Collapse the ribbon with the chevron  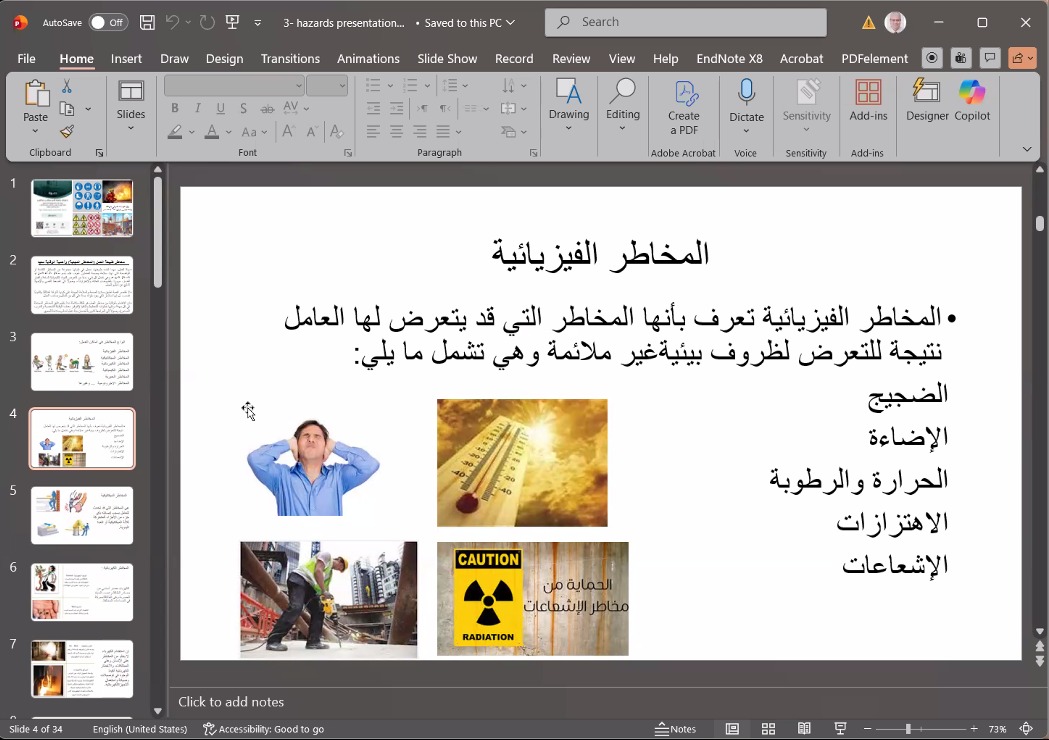pos(1027,149)
